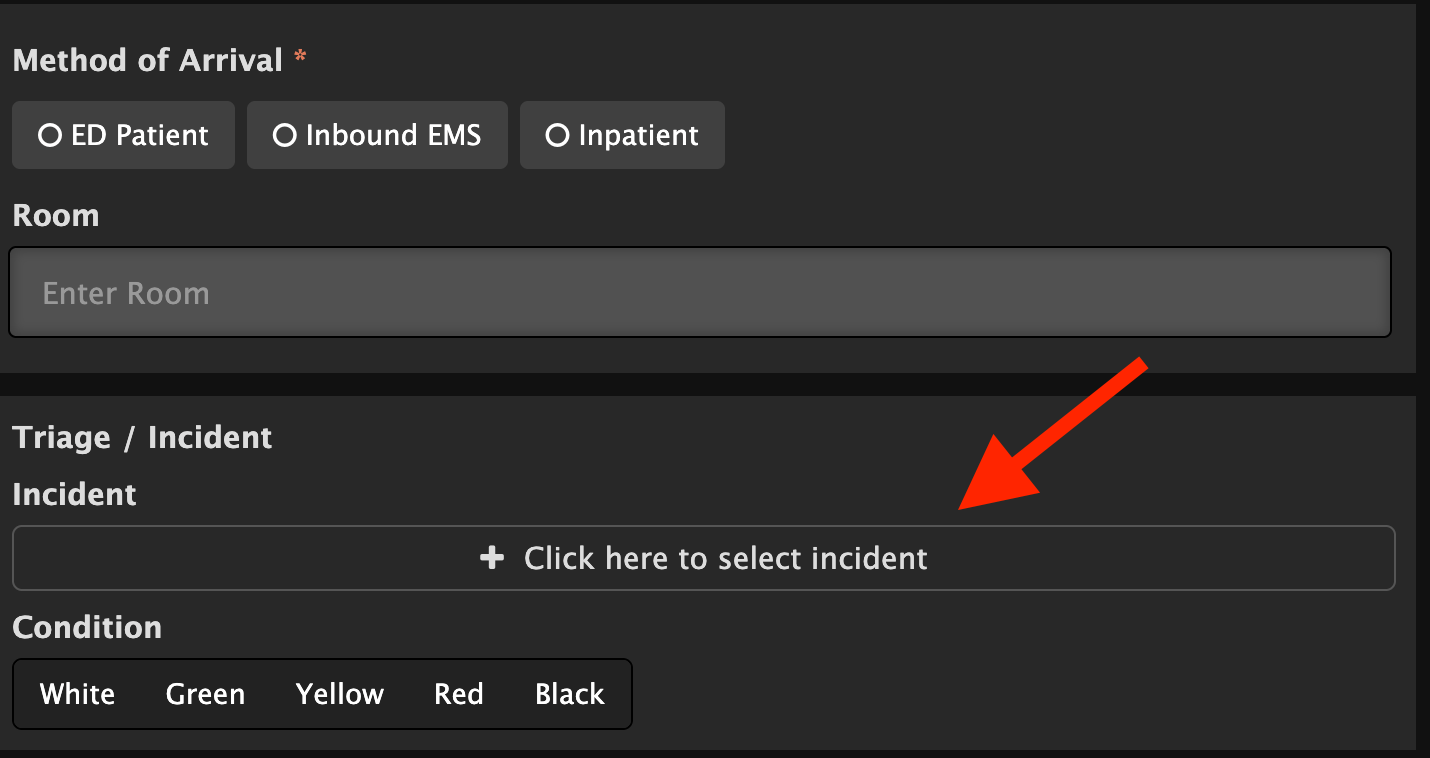Viewport: 1430px width, 758px height.
Task: Click the circle icon beside ED Patient
Action: click(50, 135)
